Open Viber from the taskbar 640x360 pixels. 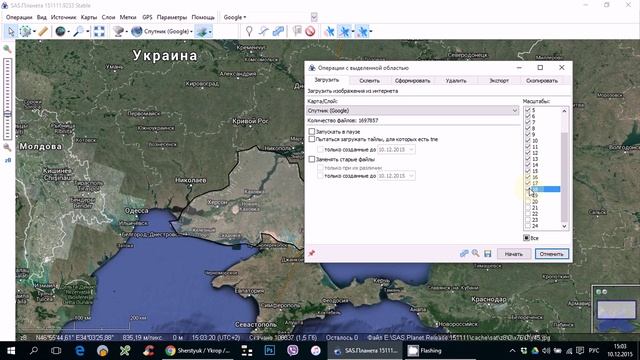click(293, 351)
